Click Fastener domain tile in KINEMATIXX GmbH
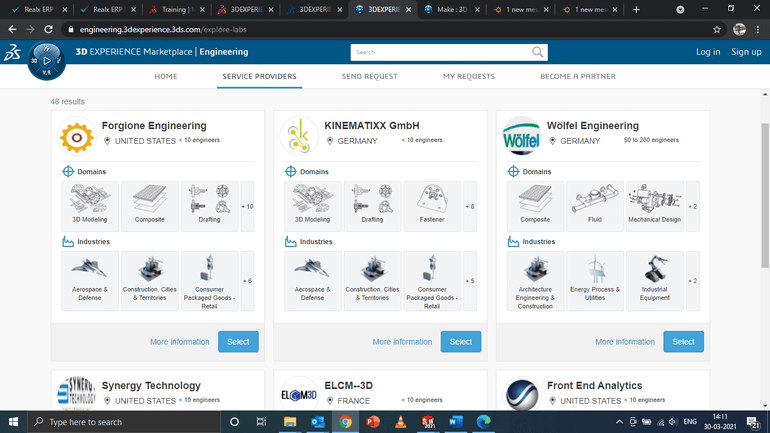770x433 pixels. click(432, 206)
